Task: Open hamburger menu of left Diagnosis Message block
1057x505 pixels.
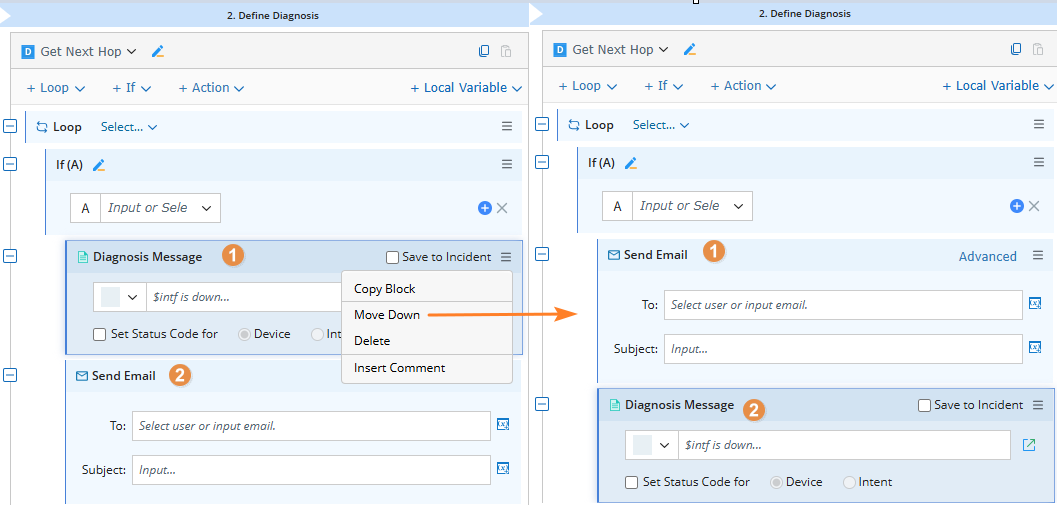Action: click(507, 257)
